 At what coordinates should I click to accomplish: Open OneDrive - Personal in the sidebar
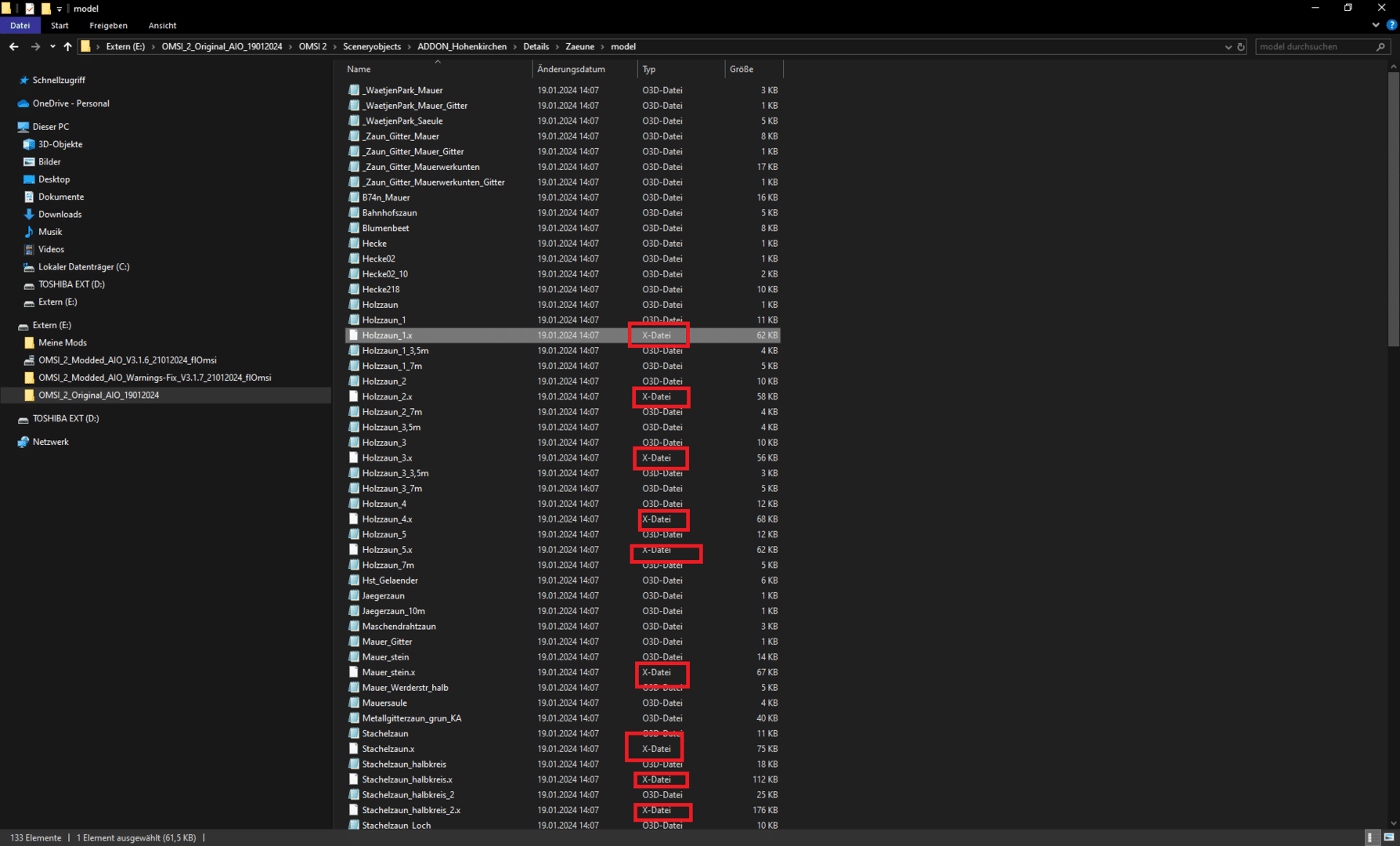pyautogui.click(x=70, y=103)
